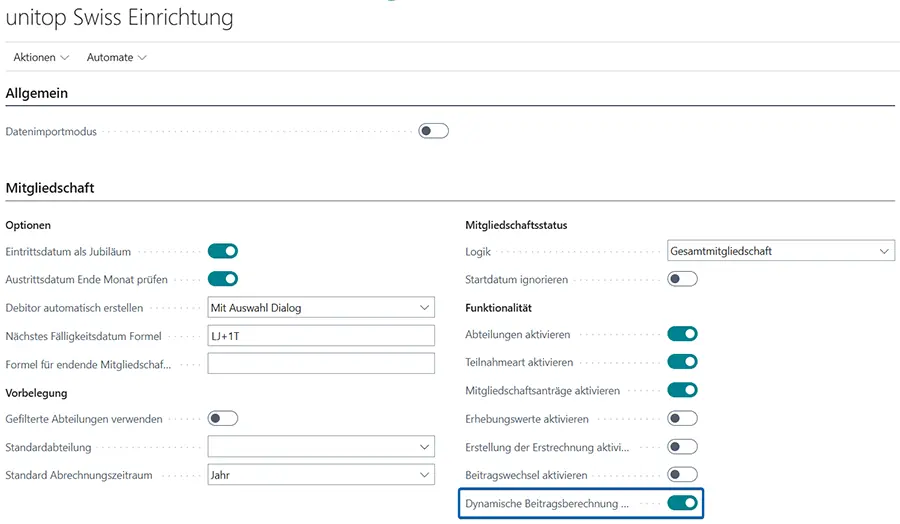Click the Dynamische Beitragsberechnung label
This screenshot has height=524, width=900.
click(547, 504)
